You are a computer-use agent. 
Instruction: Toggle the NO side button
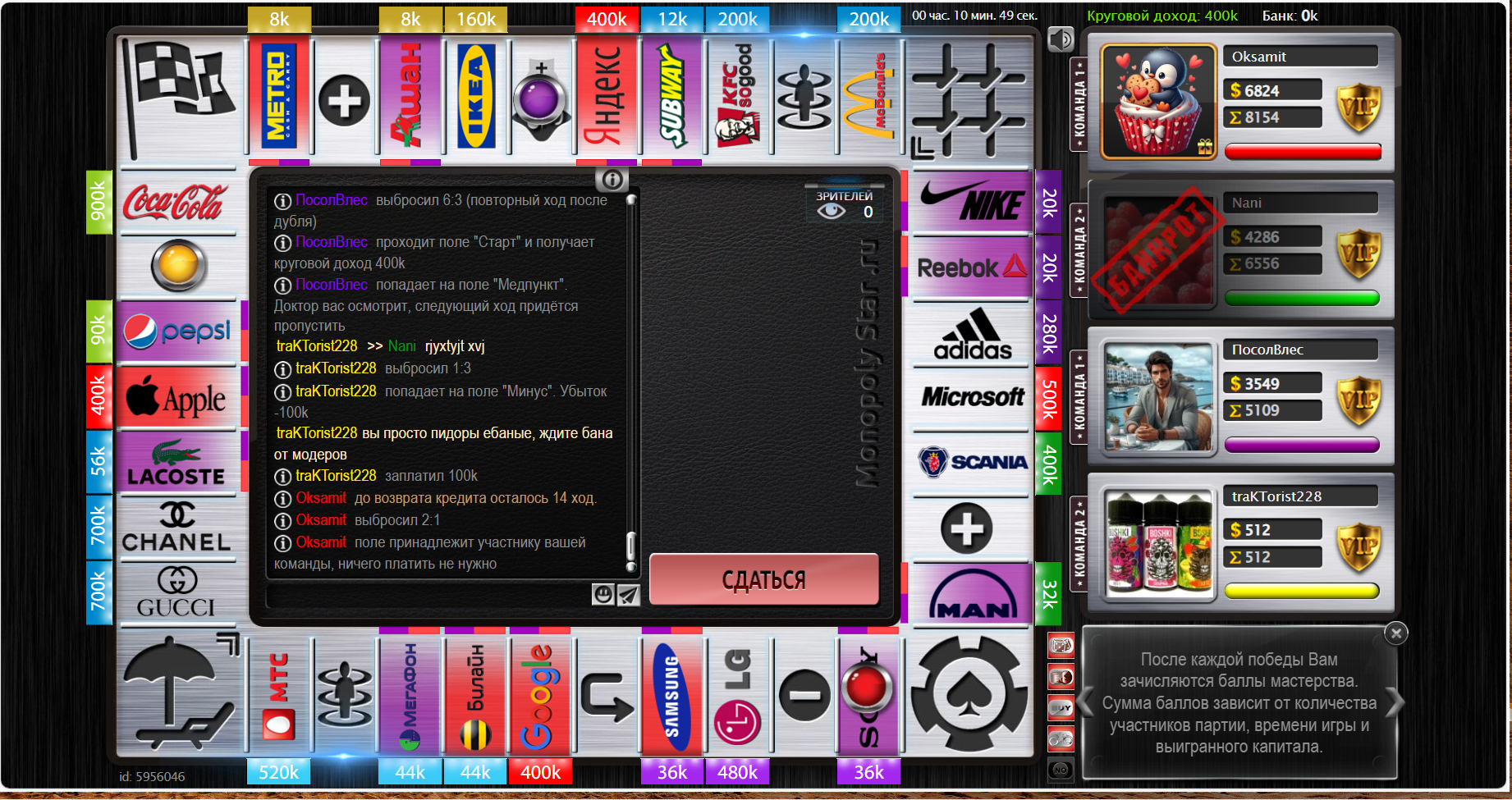click(x=1061, y=770)
